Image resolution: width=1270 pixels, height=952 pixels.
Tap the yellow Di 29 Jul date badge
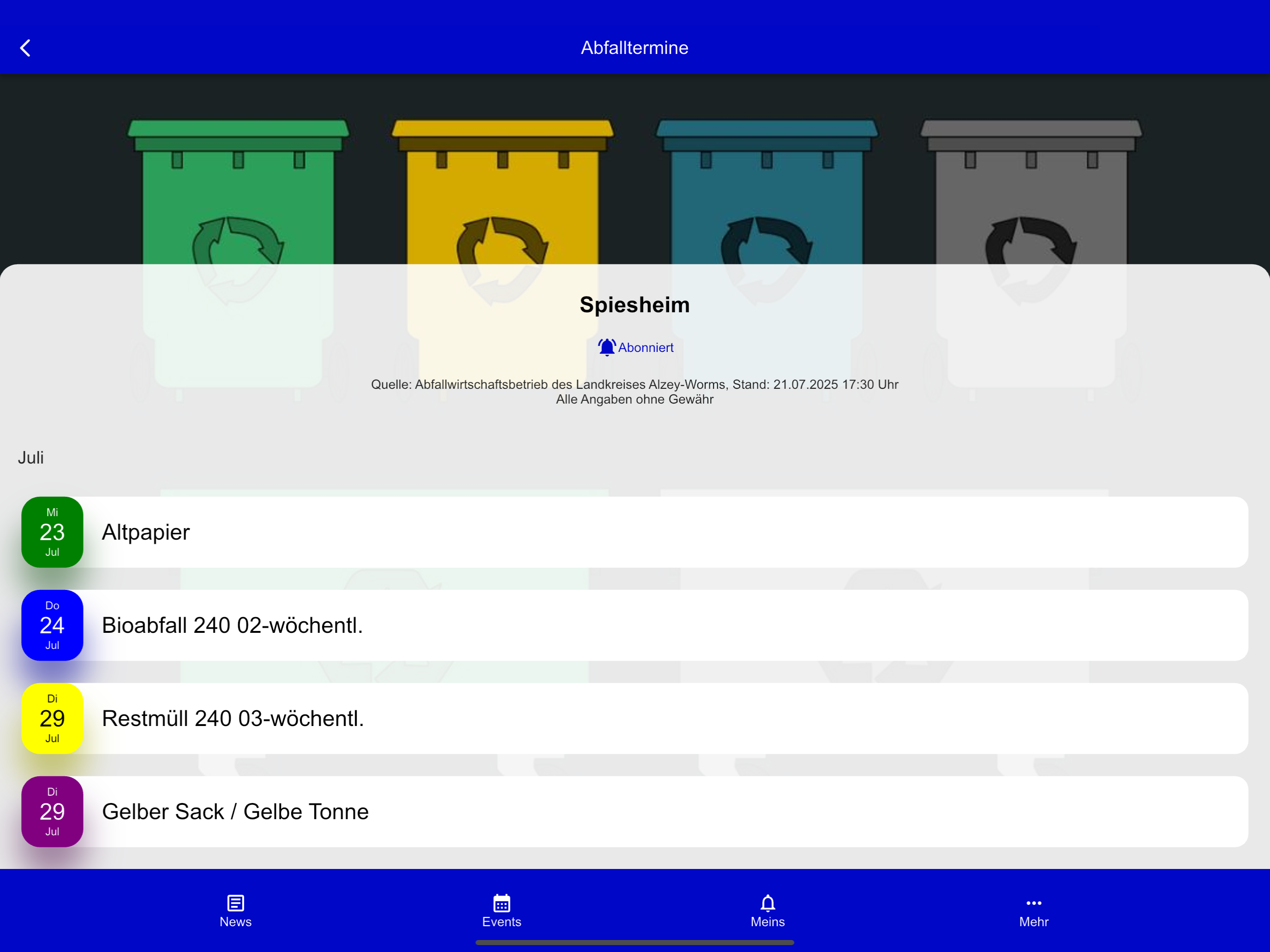click(x=52, y=718)
